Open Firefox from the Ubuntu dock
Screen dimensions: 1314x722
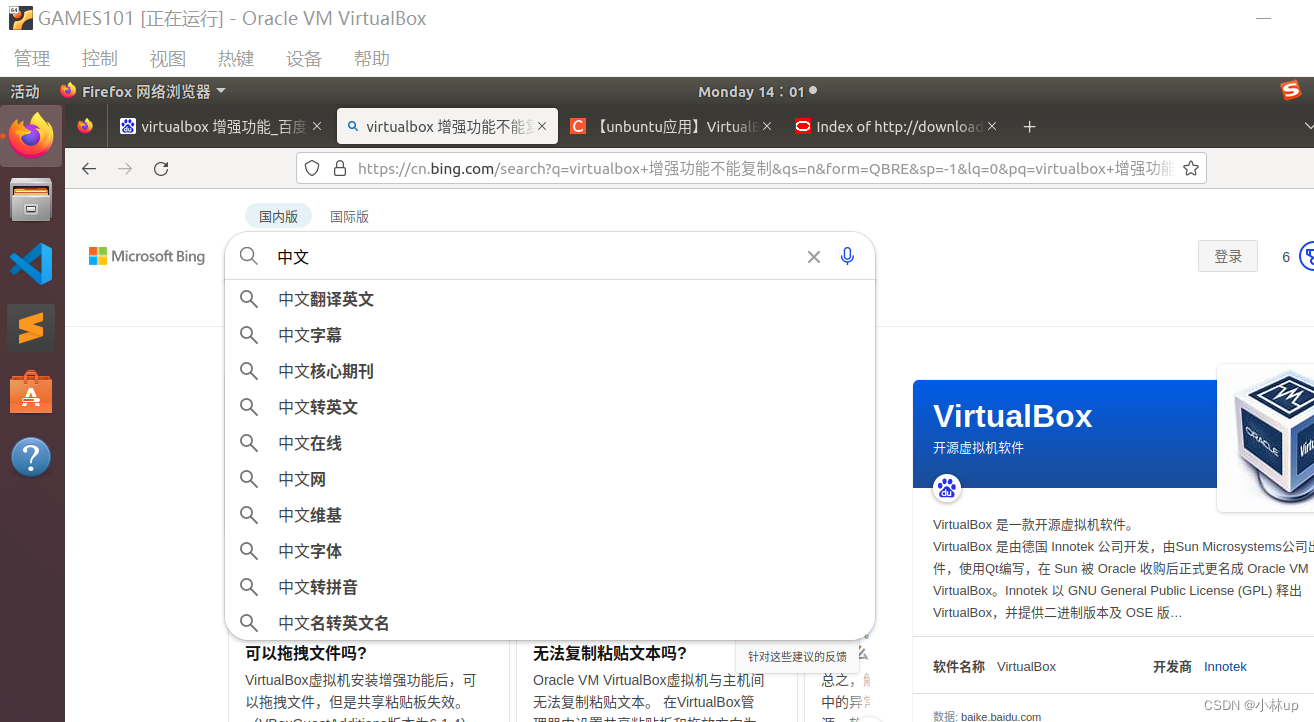[31, 135]
